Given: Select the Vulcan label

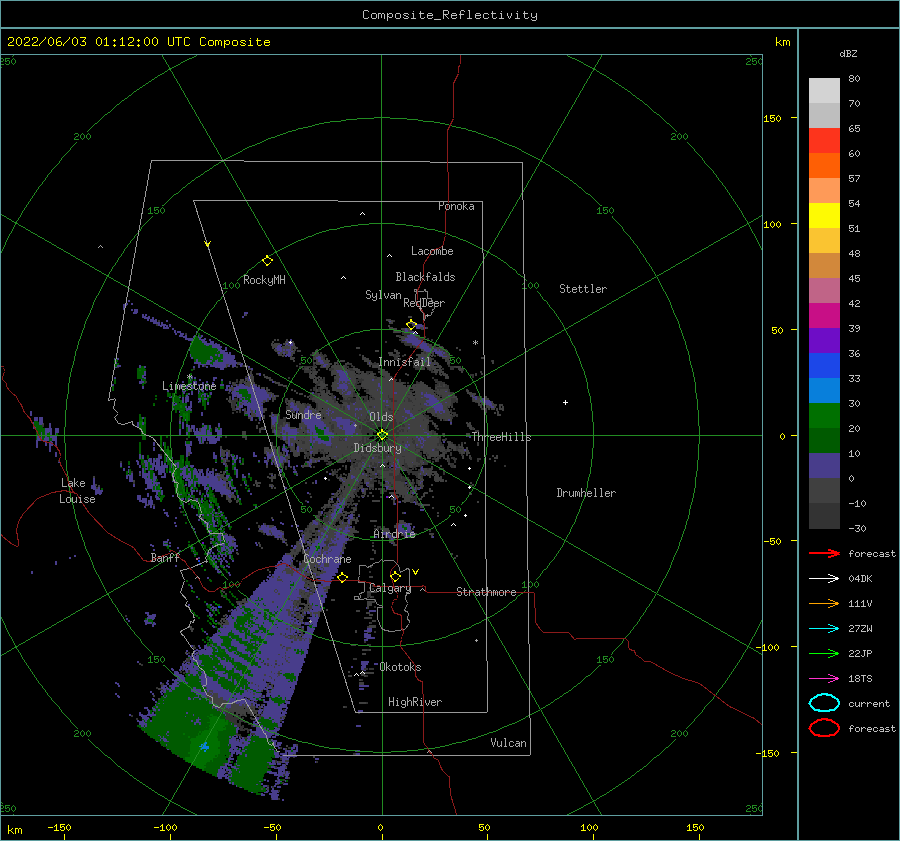Looking at the screenshot, I should pos(509,743).
